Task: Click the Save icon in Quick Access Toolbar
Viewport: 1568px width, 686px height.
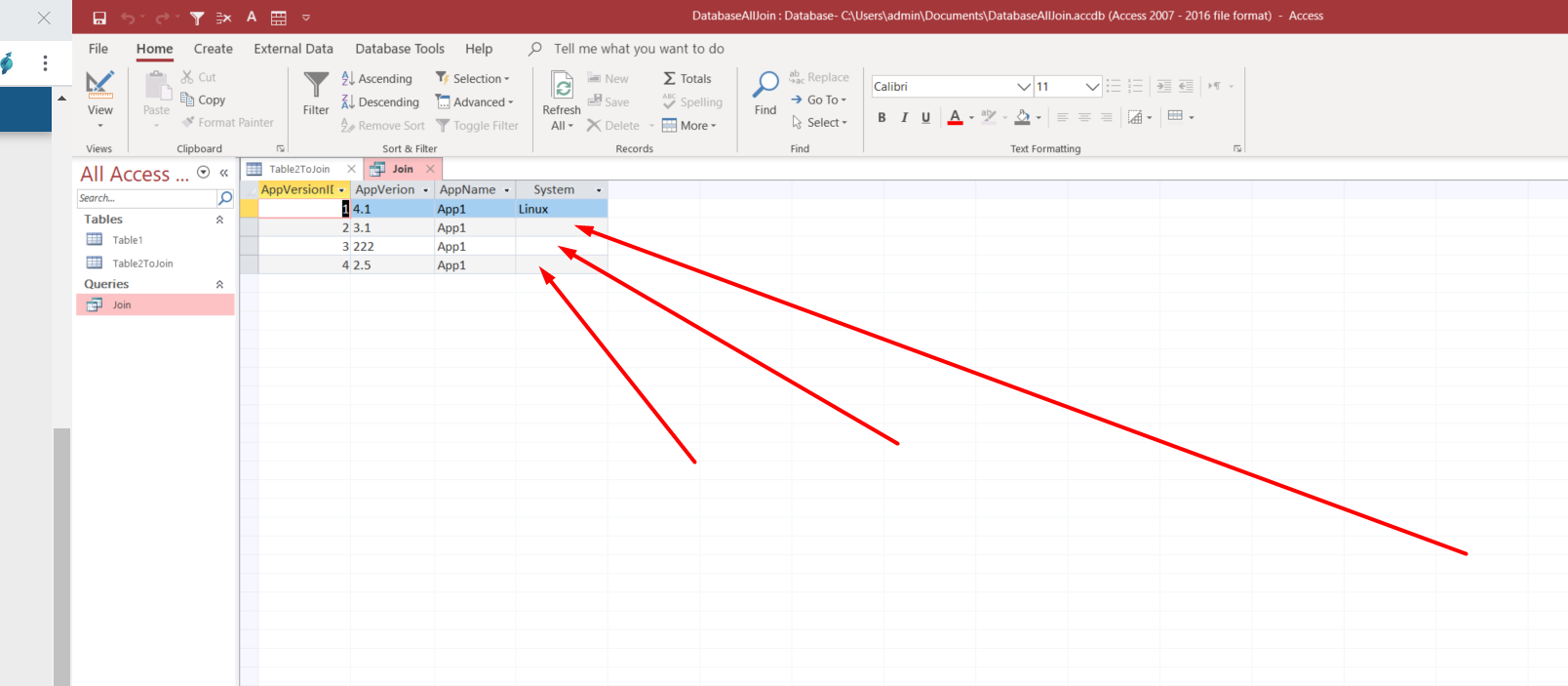Action: click(99, 18)
